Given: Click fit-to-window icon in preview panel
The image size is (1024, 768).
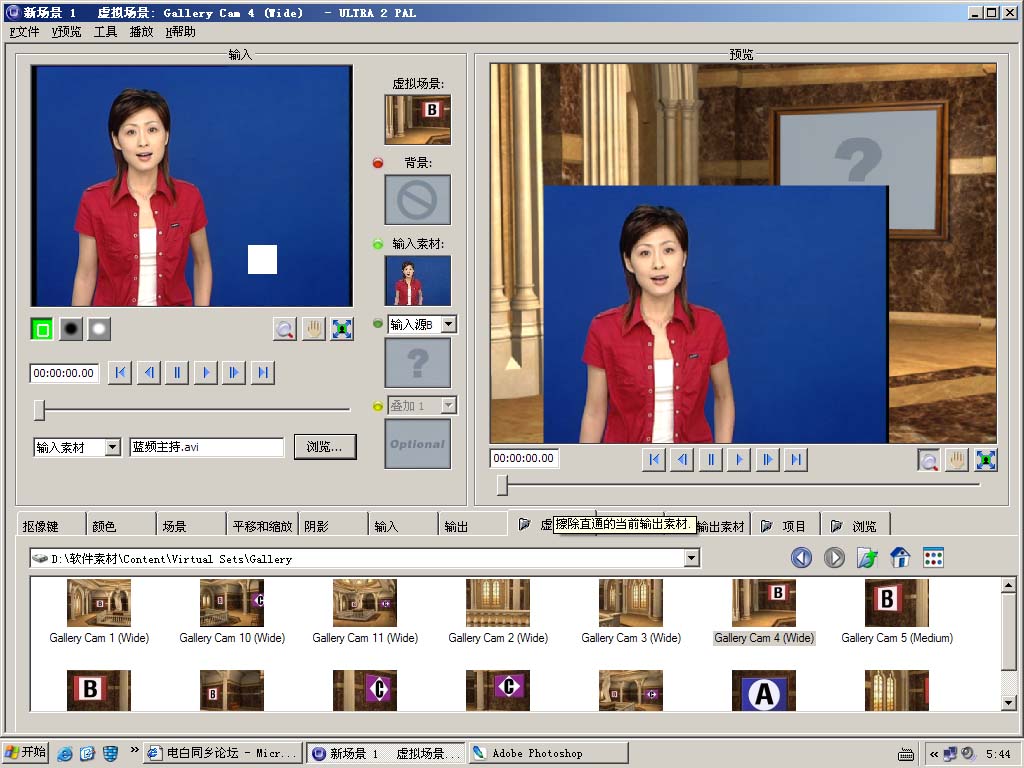Looking at the screenshot, I should click(x=986, y=460).
